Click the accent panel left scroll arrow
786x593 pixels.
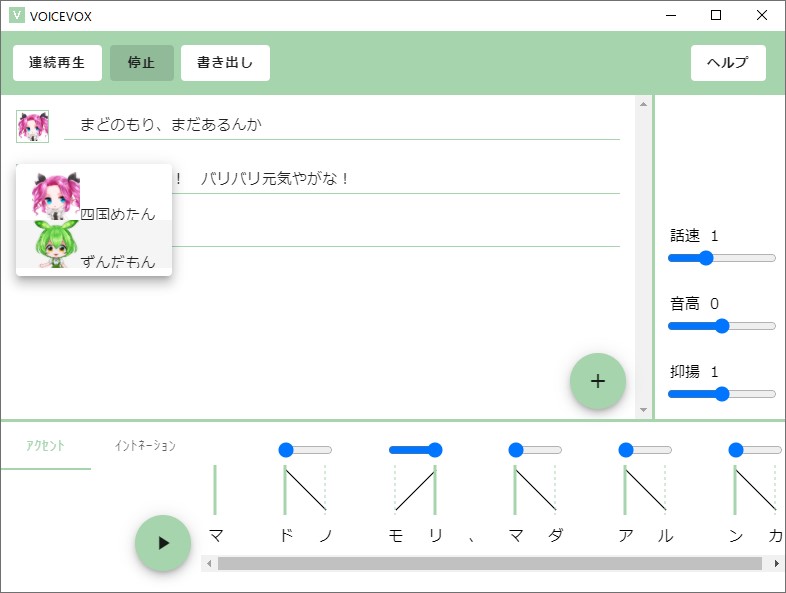coord(209,563)
